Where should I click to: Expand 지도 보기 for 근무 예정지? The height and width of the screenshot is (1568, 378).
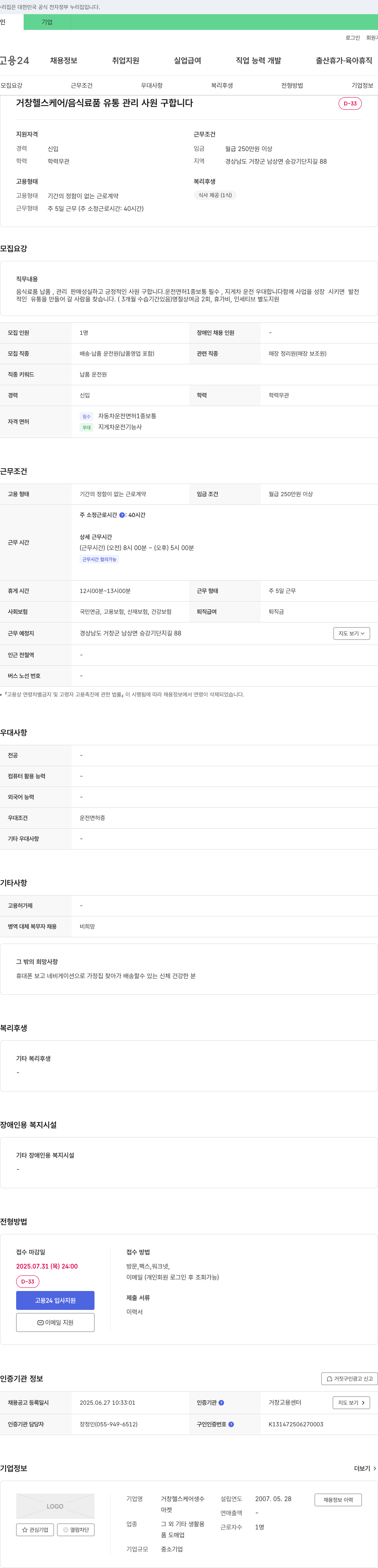click(x=351, y=633)
